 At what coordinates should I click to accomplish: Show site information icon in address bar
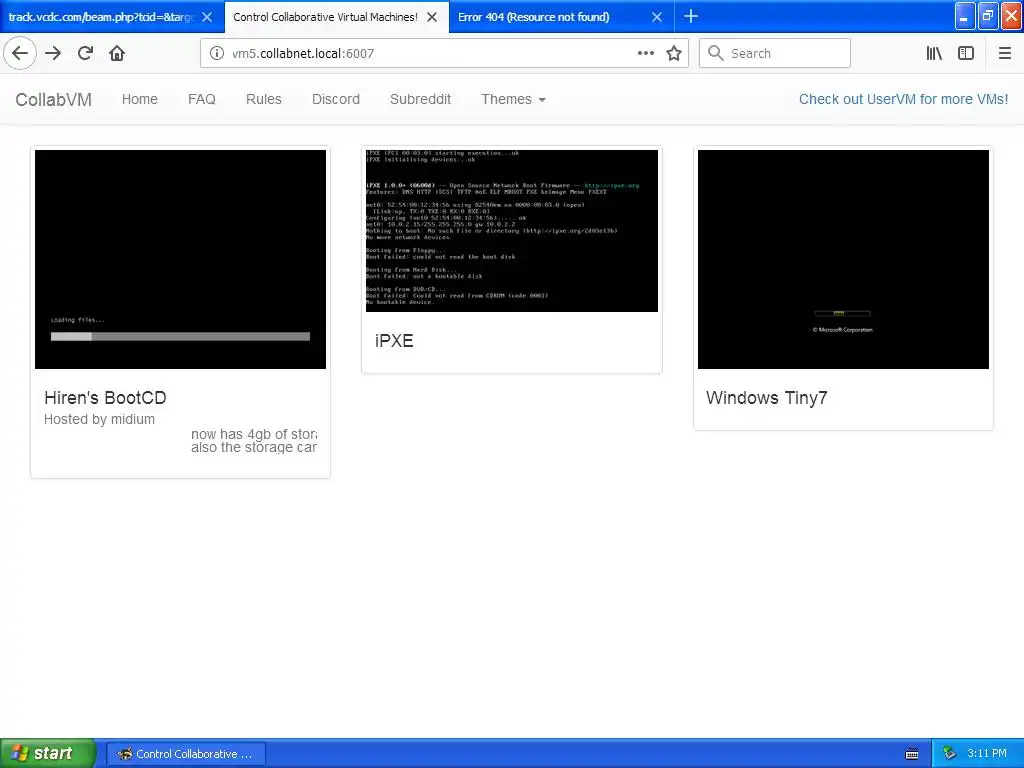(x=216, y=53)
